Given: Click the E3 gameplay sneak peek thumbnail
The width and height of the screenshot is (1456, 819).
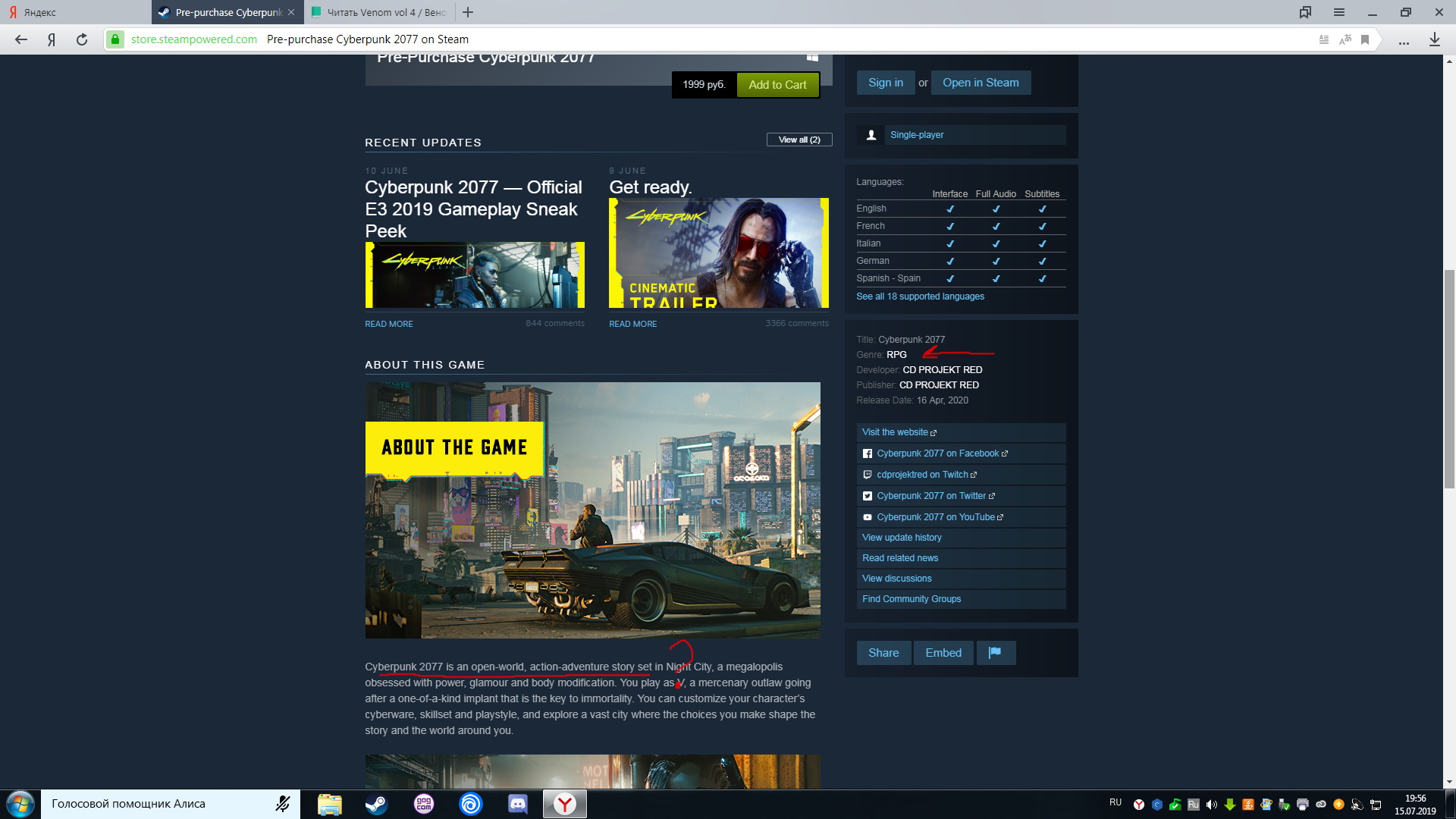Looking at the screenshot, I should 475,275.
